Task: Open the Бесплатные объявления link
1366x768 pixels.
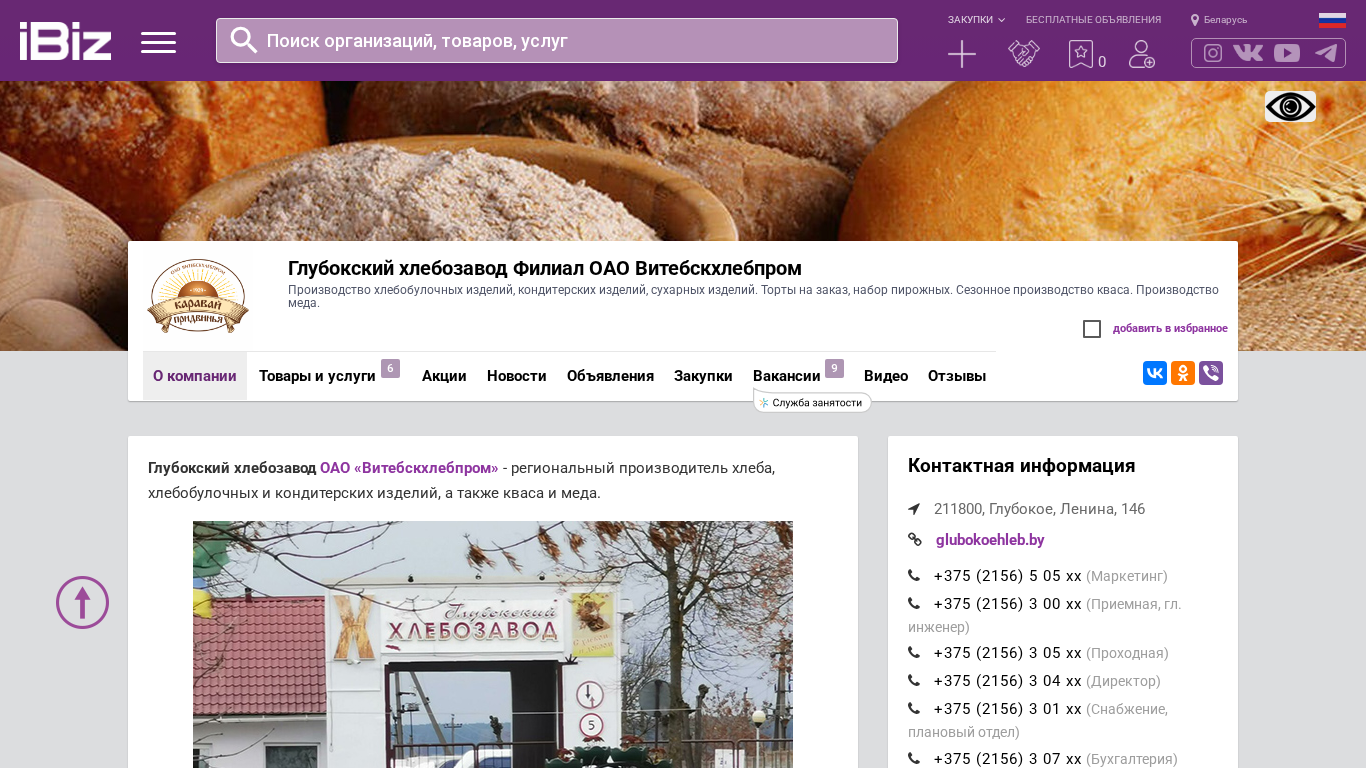Action: click(1093, 20)
